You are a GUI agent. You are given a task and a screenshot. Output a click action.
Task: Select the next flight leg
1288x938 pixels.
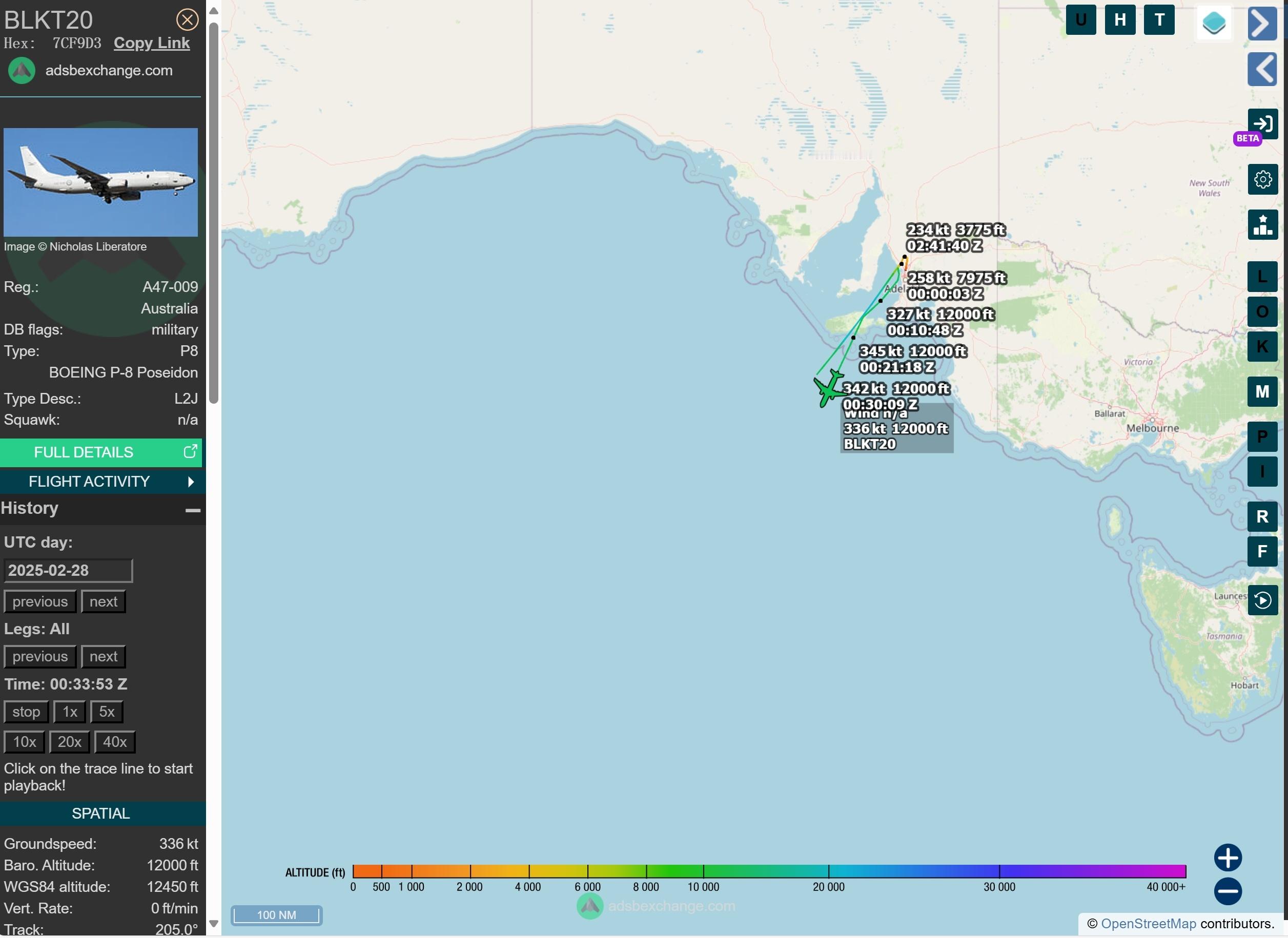pyautogui.click(x=104, y=656)
